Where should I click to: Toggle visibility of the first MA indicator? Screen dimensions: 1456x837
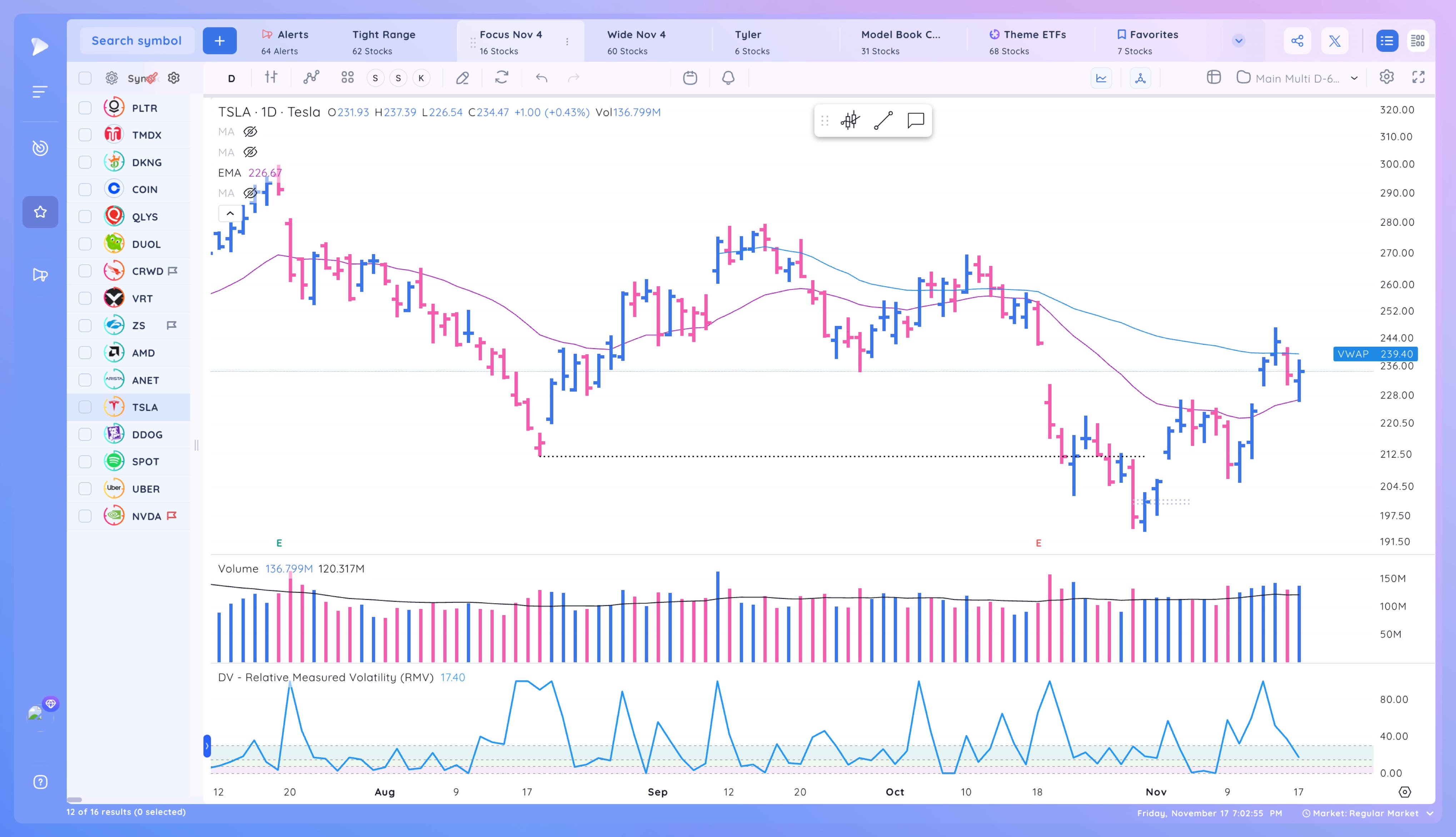pos(250,132)
